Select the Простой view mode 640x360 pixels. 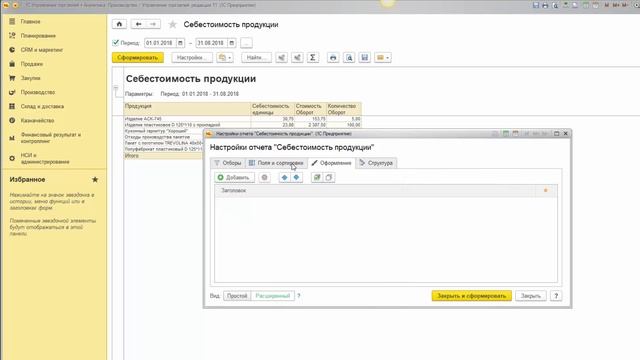237,296
